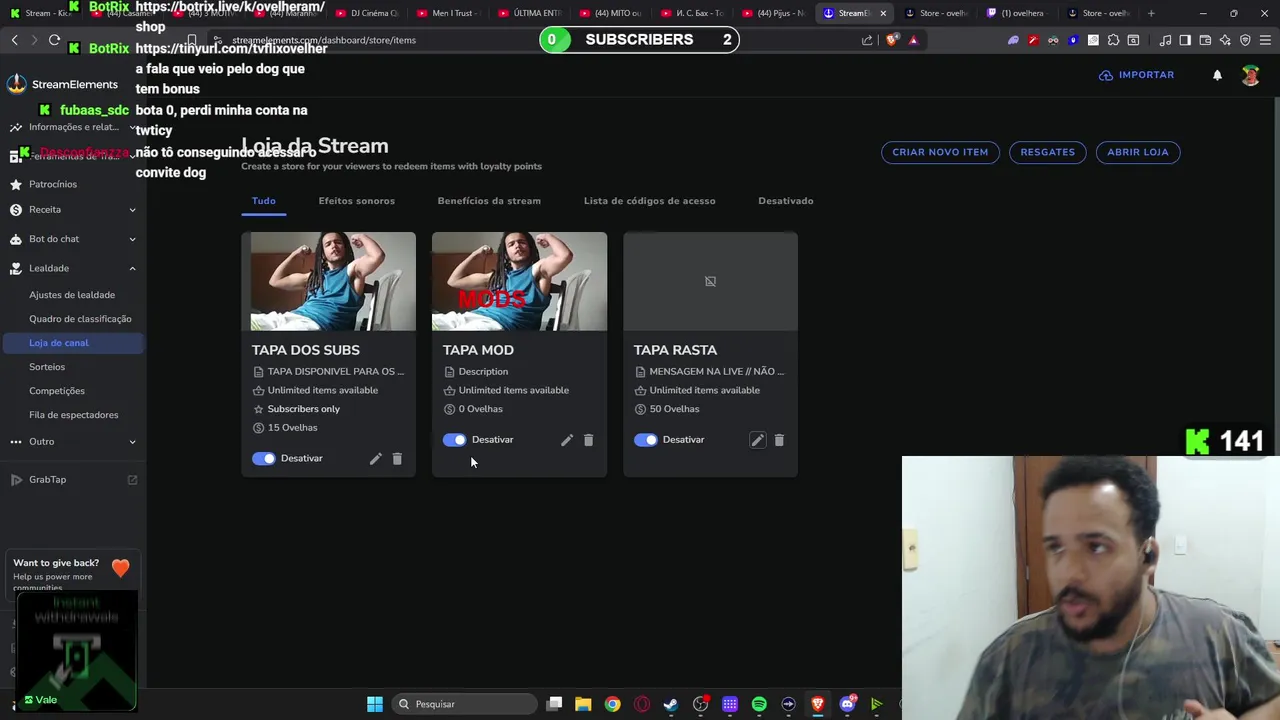Image resolution: width=1280 pixels, height=720 pixels.
Task: Click TAPA RASTA empty image placeholder
Action: tap(710, 281)
